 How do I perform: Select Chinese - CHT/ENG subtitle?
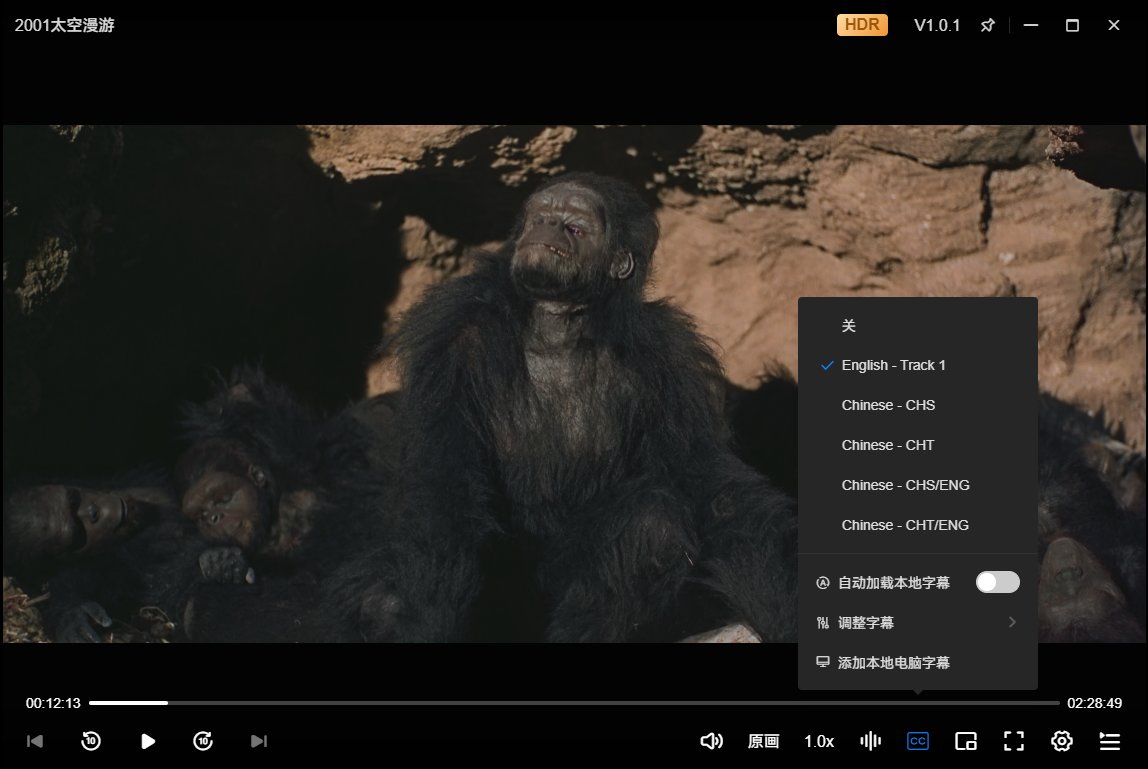pyautogui.click(x=917, y=524)
